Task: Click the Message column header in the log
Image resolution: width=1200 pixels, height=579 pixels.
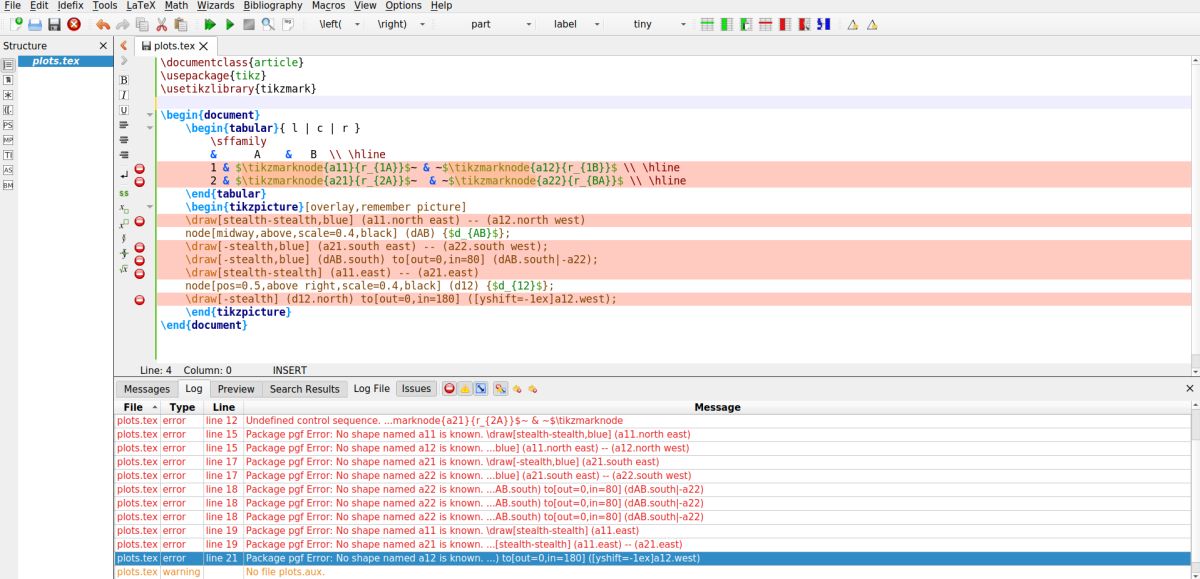Action: [717, 407]
